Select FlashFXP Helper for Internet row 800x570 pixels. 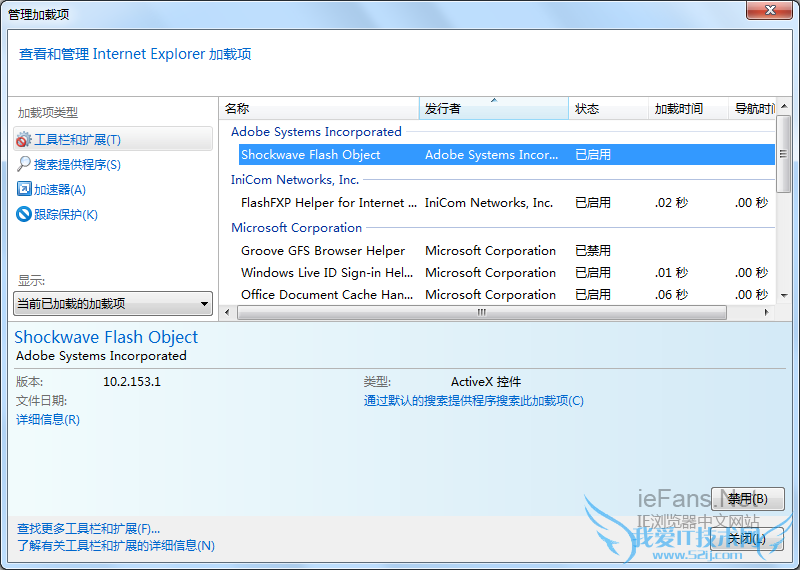pos(507,203)
